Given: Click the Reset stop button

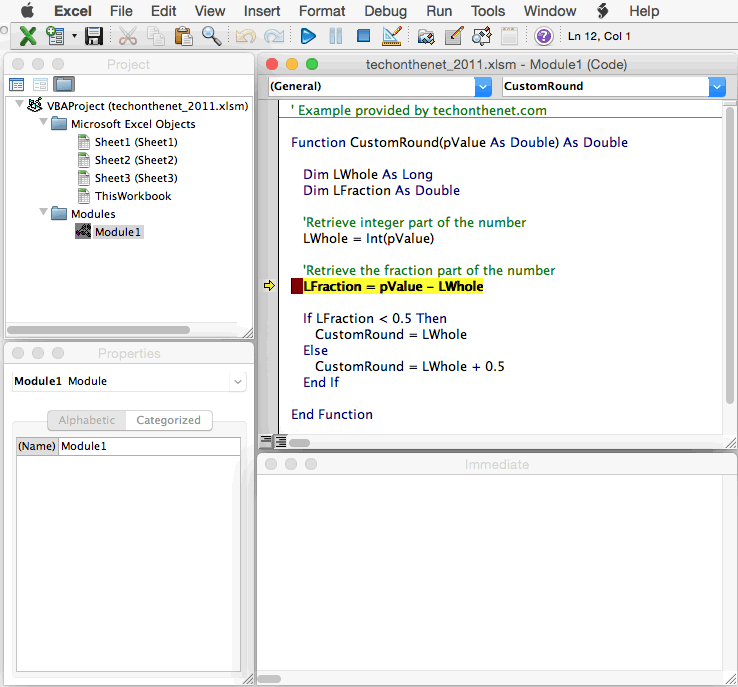Looking at the screenshot, I should click(363, 36).
